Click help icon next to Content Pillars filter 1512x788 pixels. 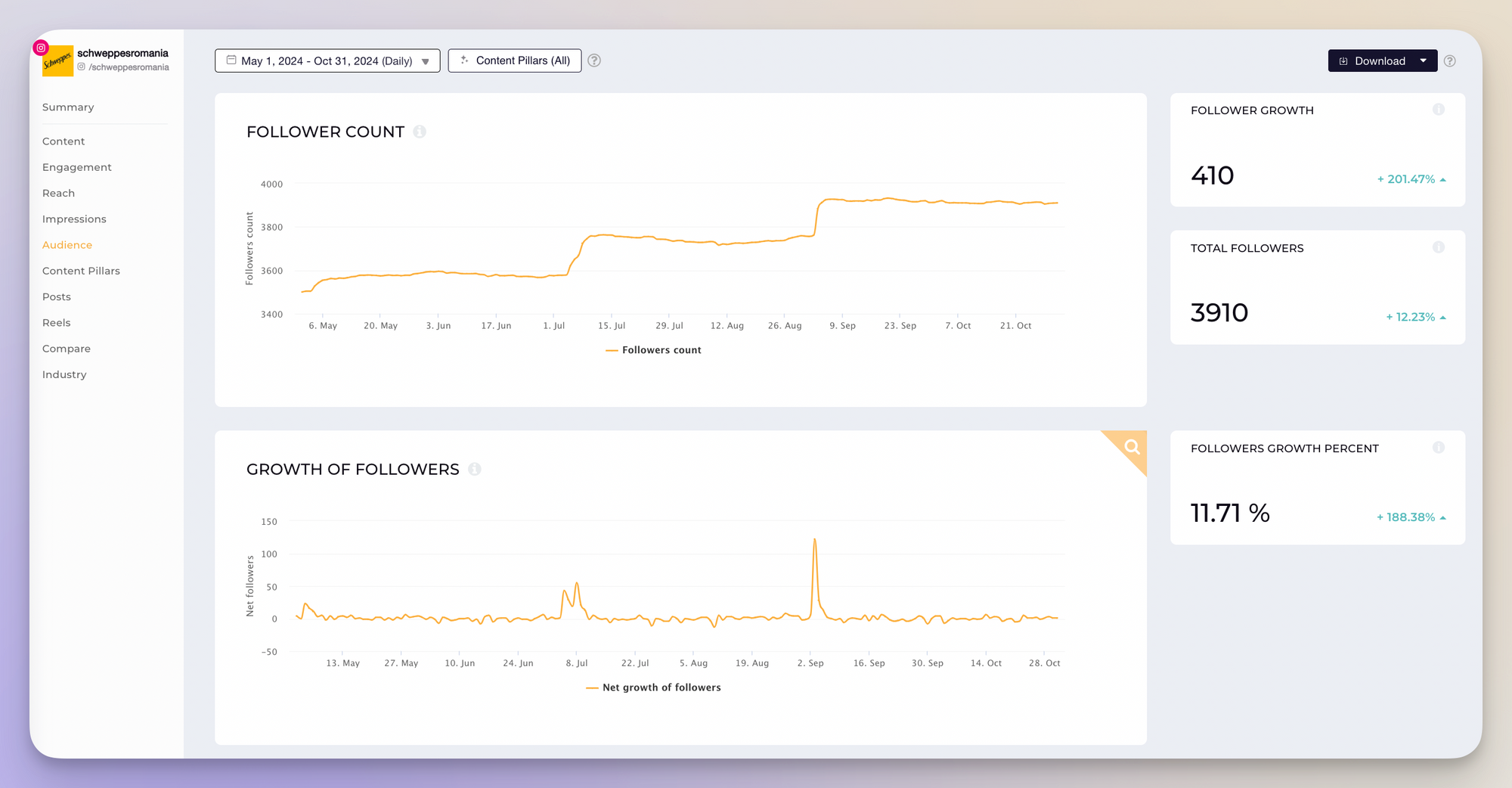tap(594, 60)
